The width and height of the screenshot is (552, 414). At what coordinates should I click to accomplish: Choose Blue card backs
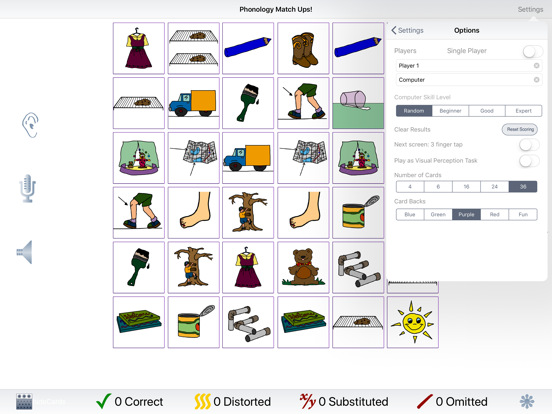tap(410, 214)
